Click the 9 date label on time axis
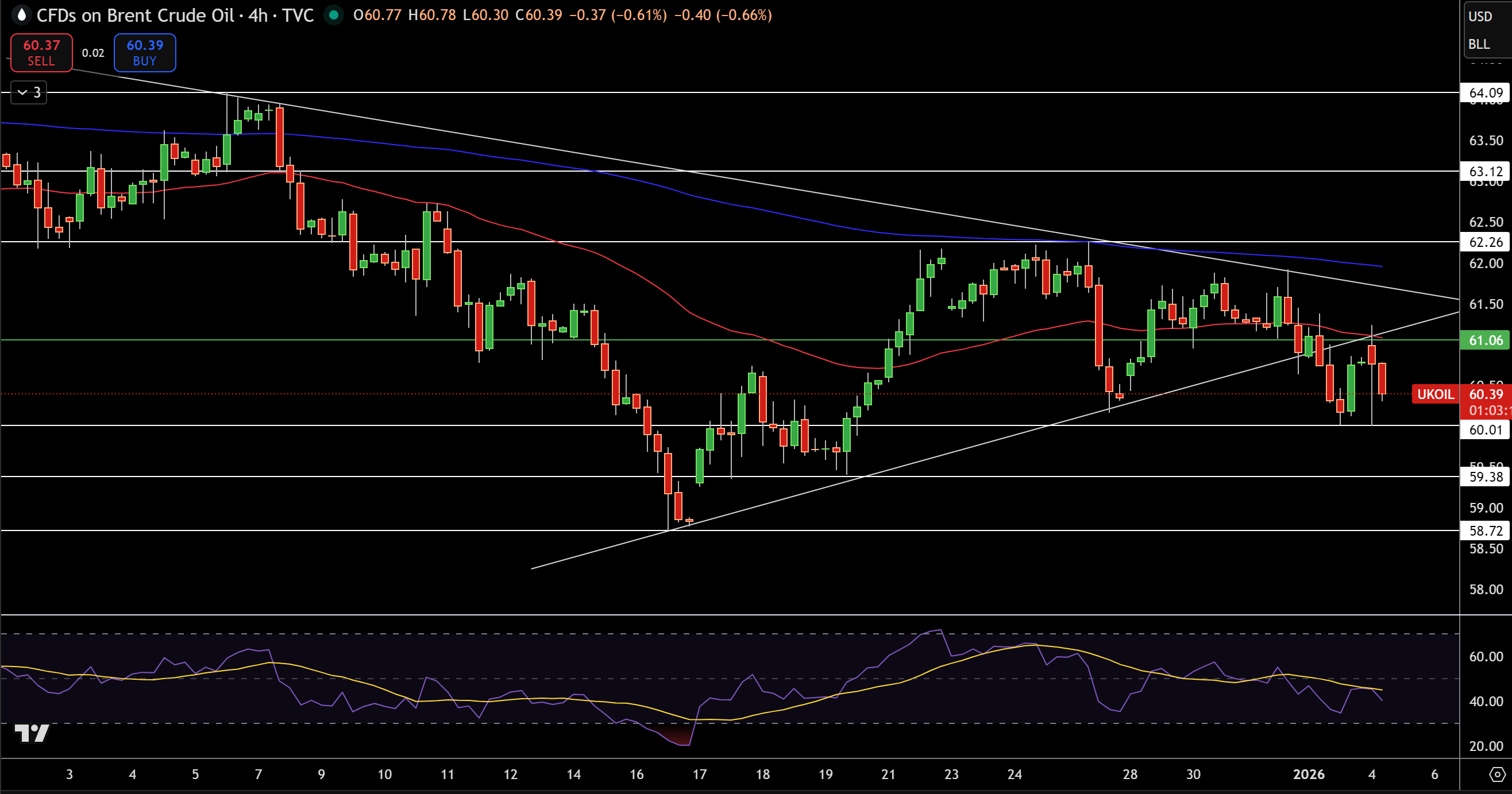The image size is (1512, 794). [x=321, y=774]
